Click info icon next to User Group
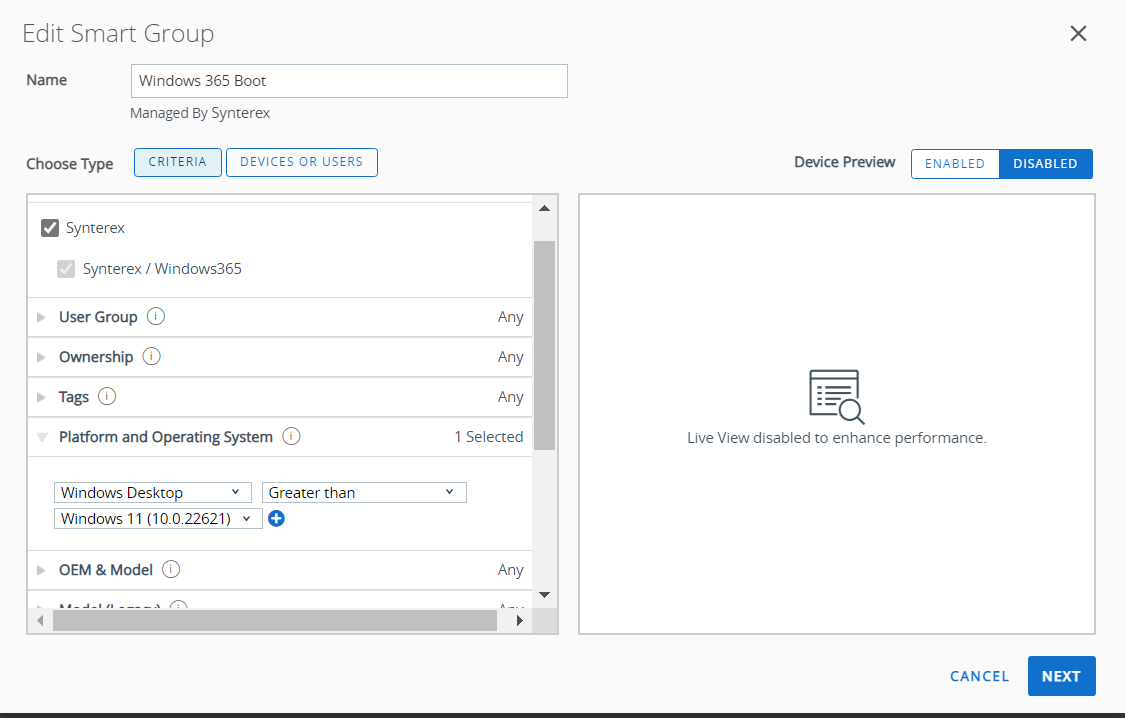 [x=156, y=316]
